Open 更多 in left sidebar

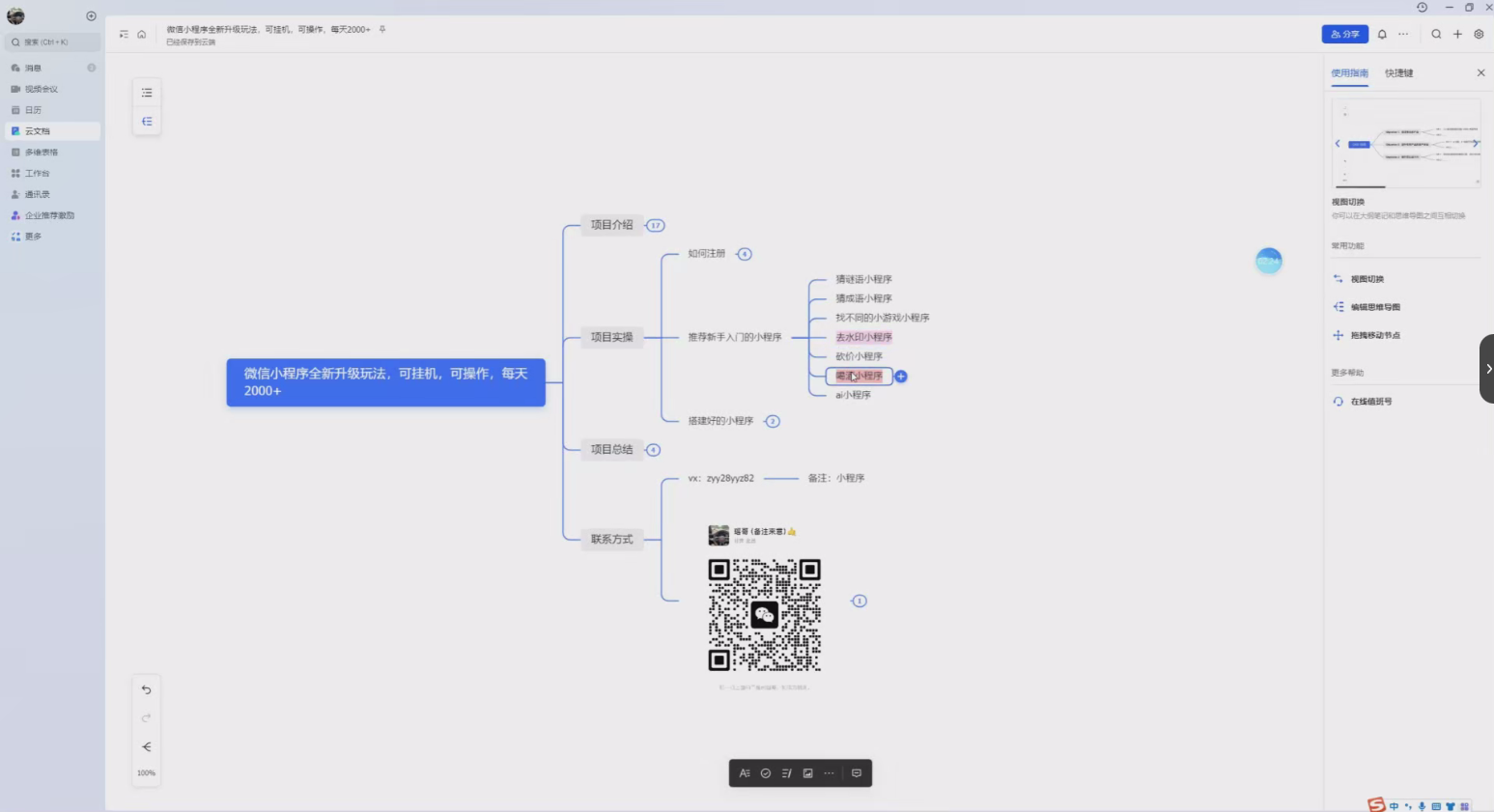[x=52, y=237]
